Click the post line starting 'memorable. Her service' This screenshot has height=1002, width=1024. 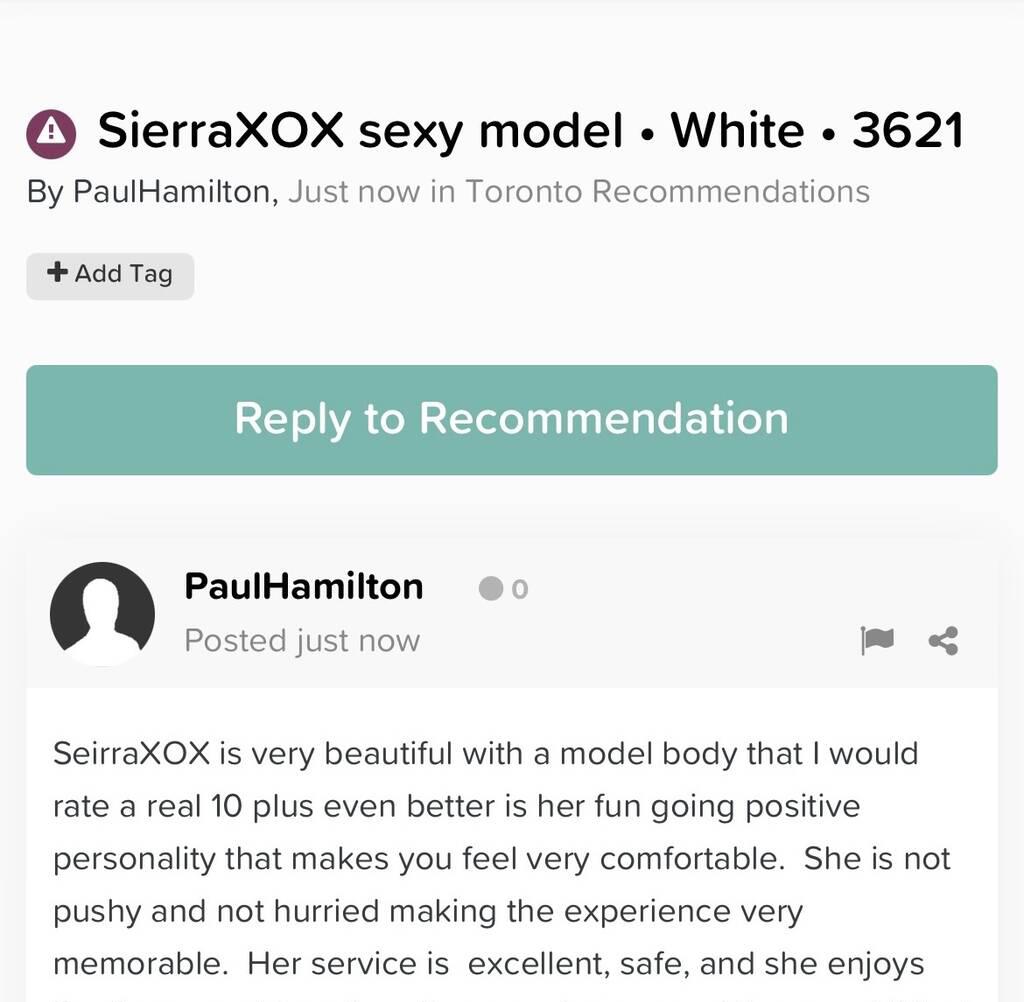pos(488,964)
